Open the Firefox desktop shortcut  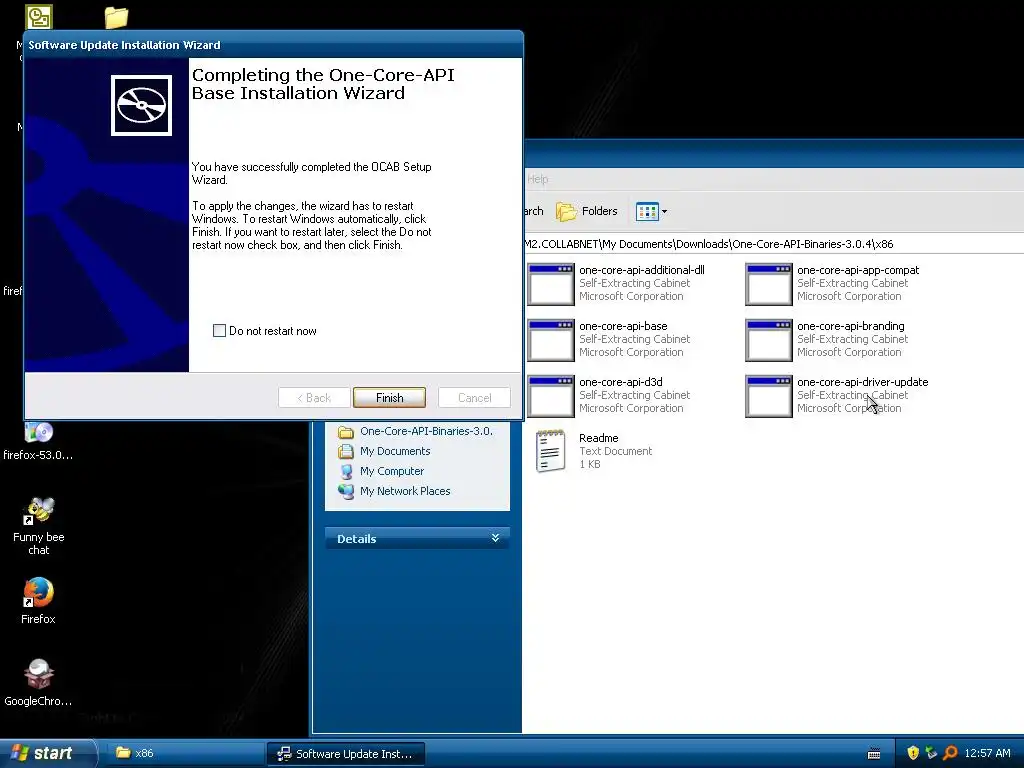click(39, 601)
